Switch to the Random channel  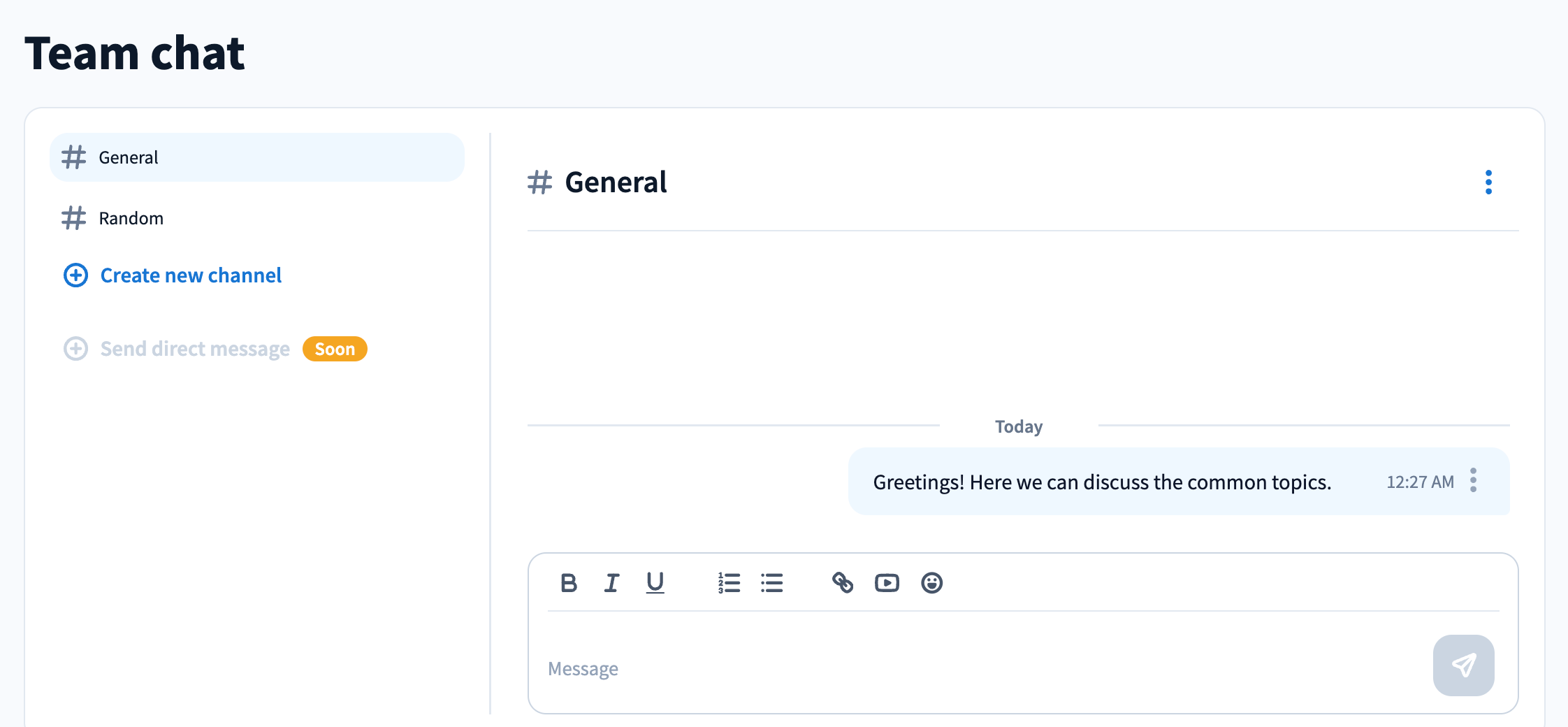tap(131, 218)
